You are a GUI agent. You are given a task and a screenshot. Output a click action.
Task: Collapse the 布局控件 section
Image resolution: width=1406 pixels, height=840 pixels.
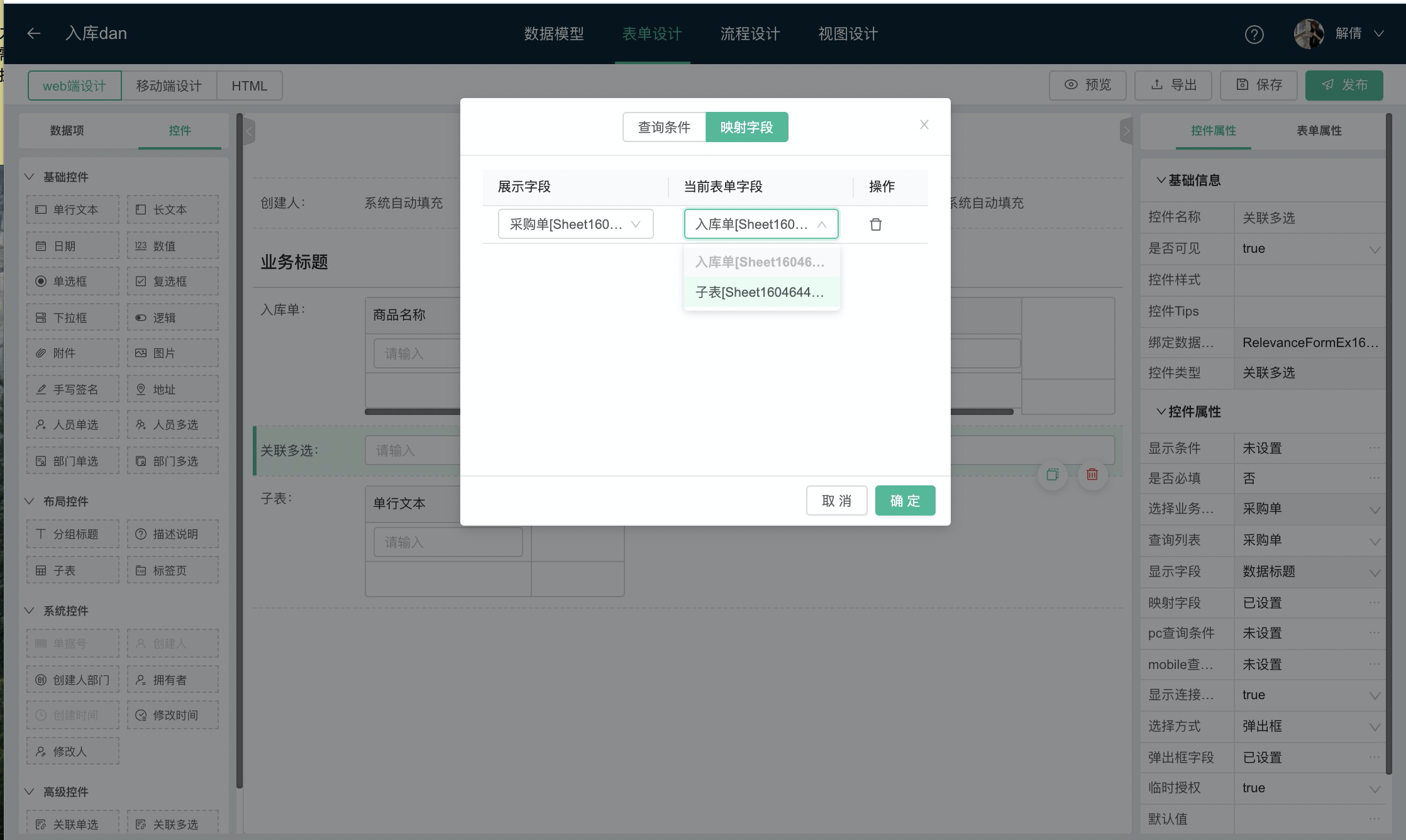pyautogui.click(x=29, y=501)
